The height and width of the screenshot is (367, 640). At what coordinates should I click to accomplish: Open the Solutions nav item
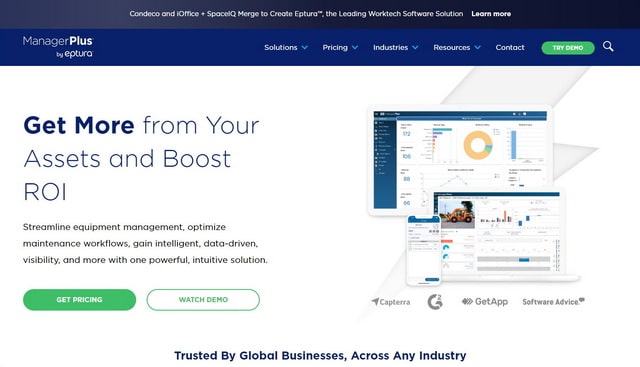281,47
